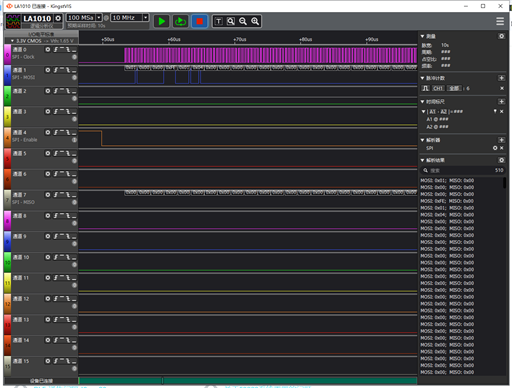Collapse the A1 - A2 marker entry
Image resolution: width=512 pixels, height=388 pixels.
[x=423, y=111]
